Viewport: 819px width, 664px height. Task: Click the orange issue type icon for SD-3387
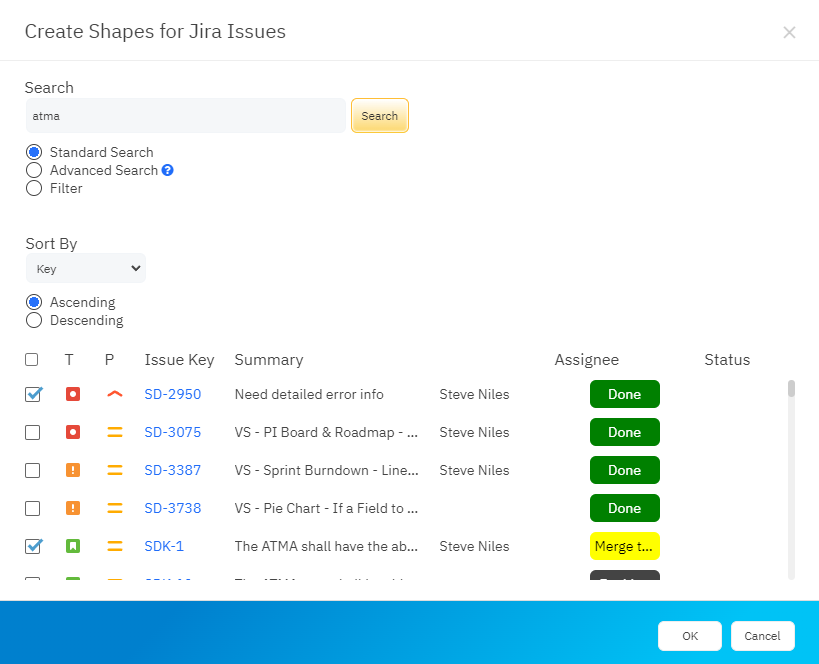(72, 470)
